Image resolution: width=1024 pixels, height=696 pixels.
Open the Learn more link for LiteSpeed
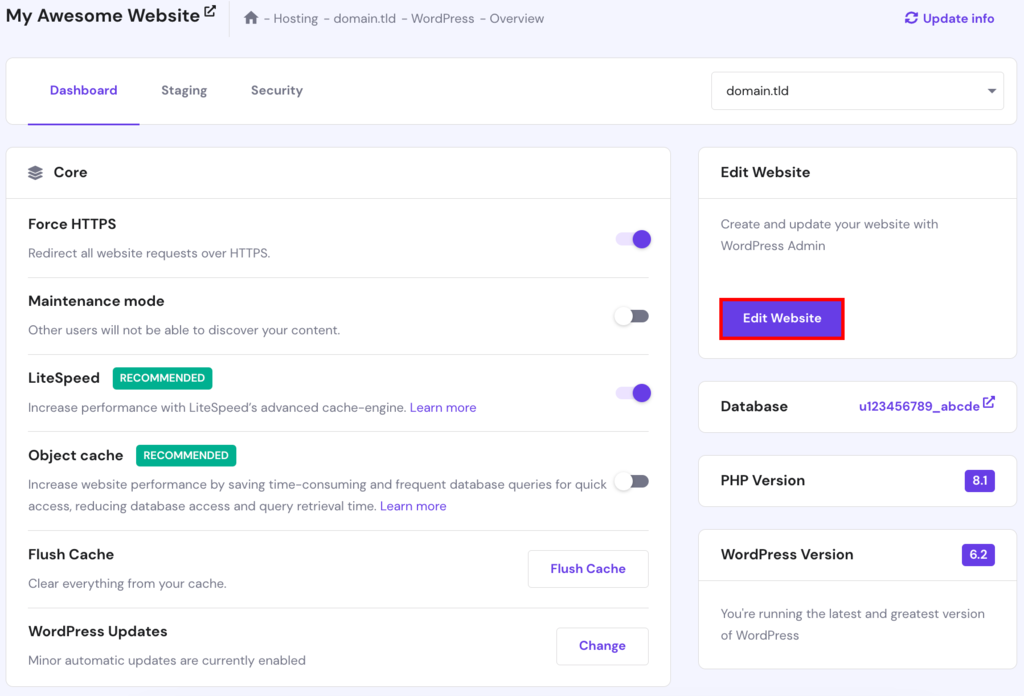[x=442, y=407]
